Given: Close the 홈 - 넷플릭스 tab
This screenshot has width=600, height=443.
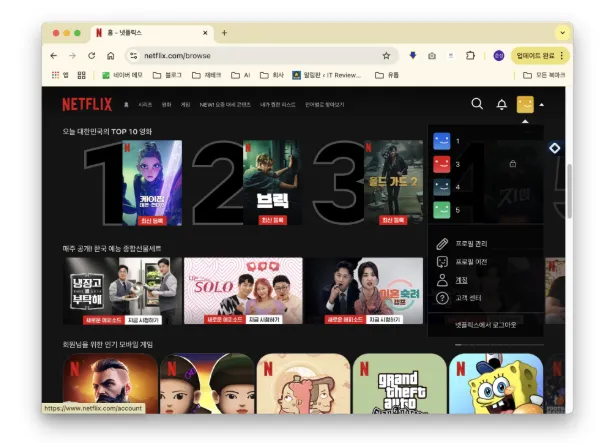Looking at the screenshot, I should 205,33.
